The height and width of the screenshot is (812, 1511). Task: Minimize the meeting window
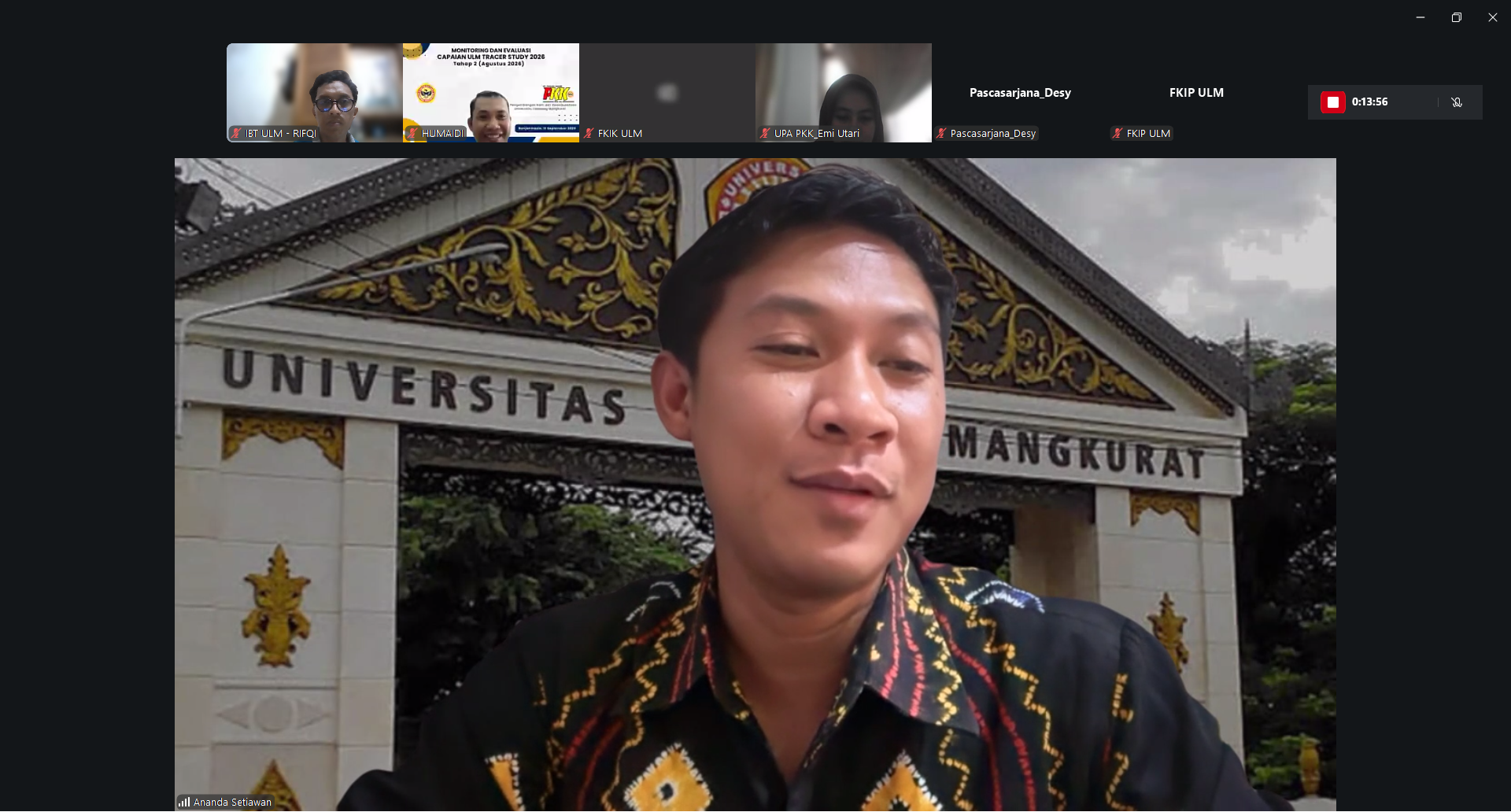(1420, 17)
